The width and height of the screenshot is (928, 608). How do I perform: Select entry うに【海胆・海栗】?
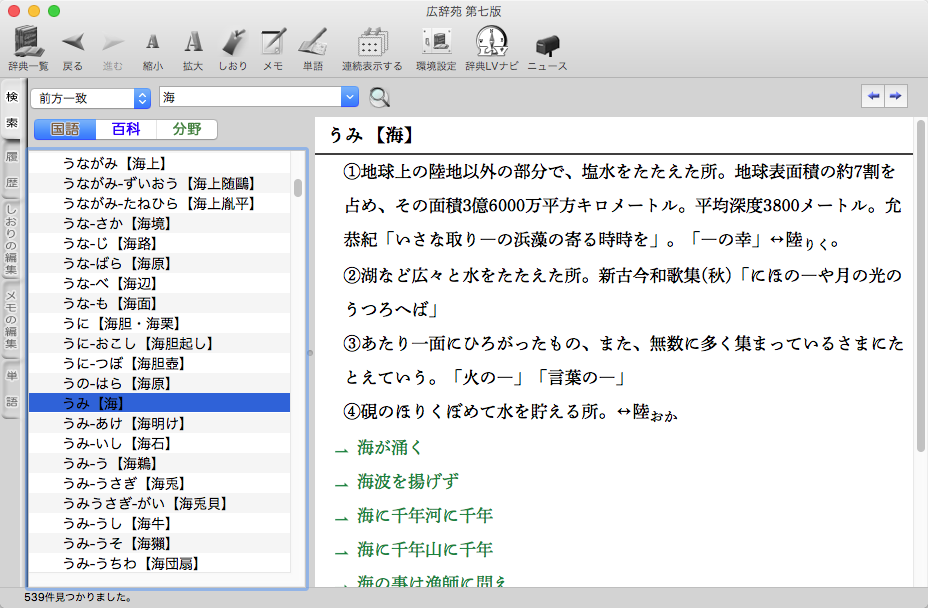(x=159, y=324)
